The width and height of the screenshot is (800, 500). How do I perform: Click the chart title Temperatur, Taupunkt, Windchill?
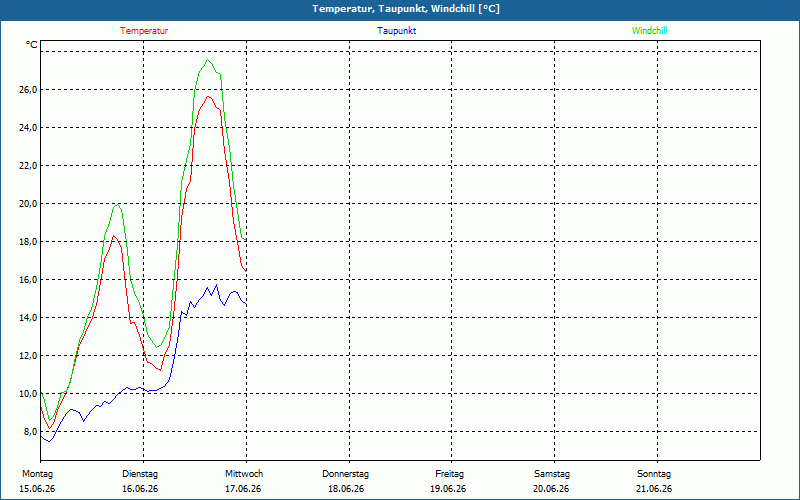pos(406,9)
